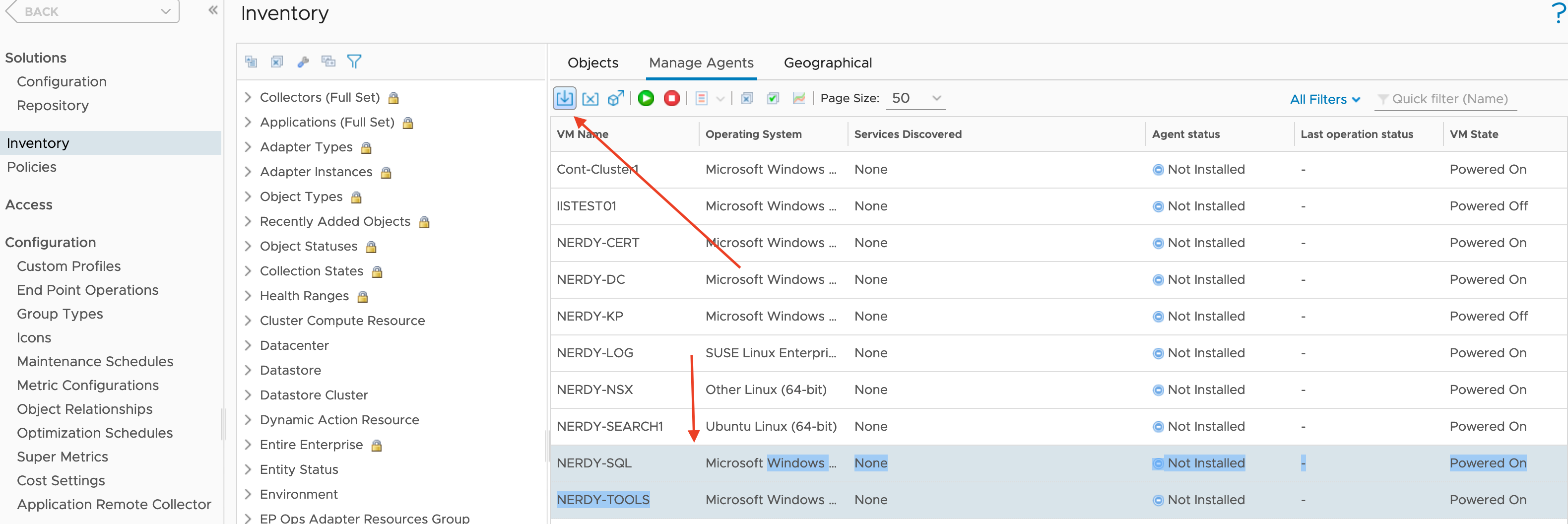The image size is (1568, 524).
Task: Click the uninstall agent icon in toolbar
Action: point(590,99)
